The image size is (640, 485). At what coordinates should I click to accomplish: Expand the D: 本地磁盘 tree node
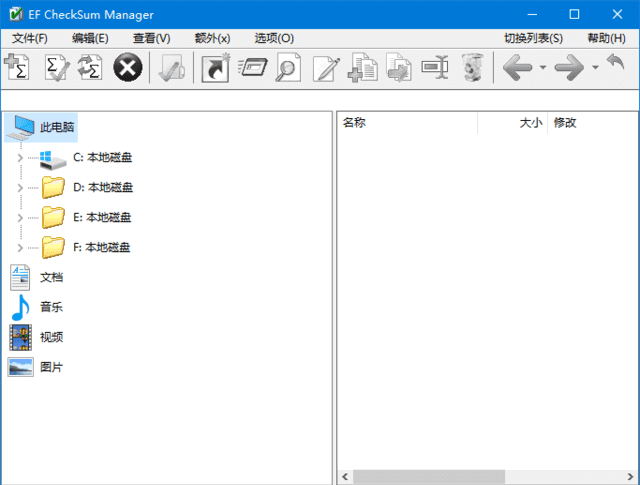(x=20, y=188)
